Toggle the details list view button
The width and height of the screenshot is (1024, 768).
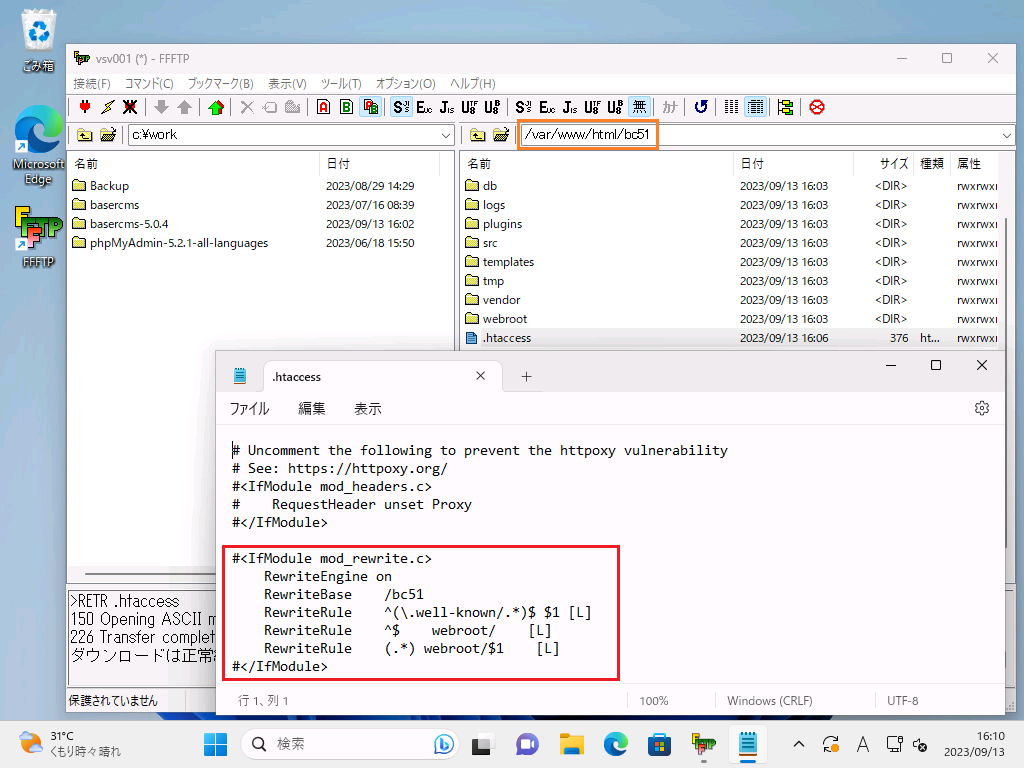pos(756,107)
